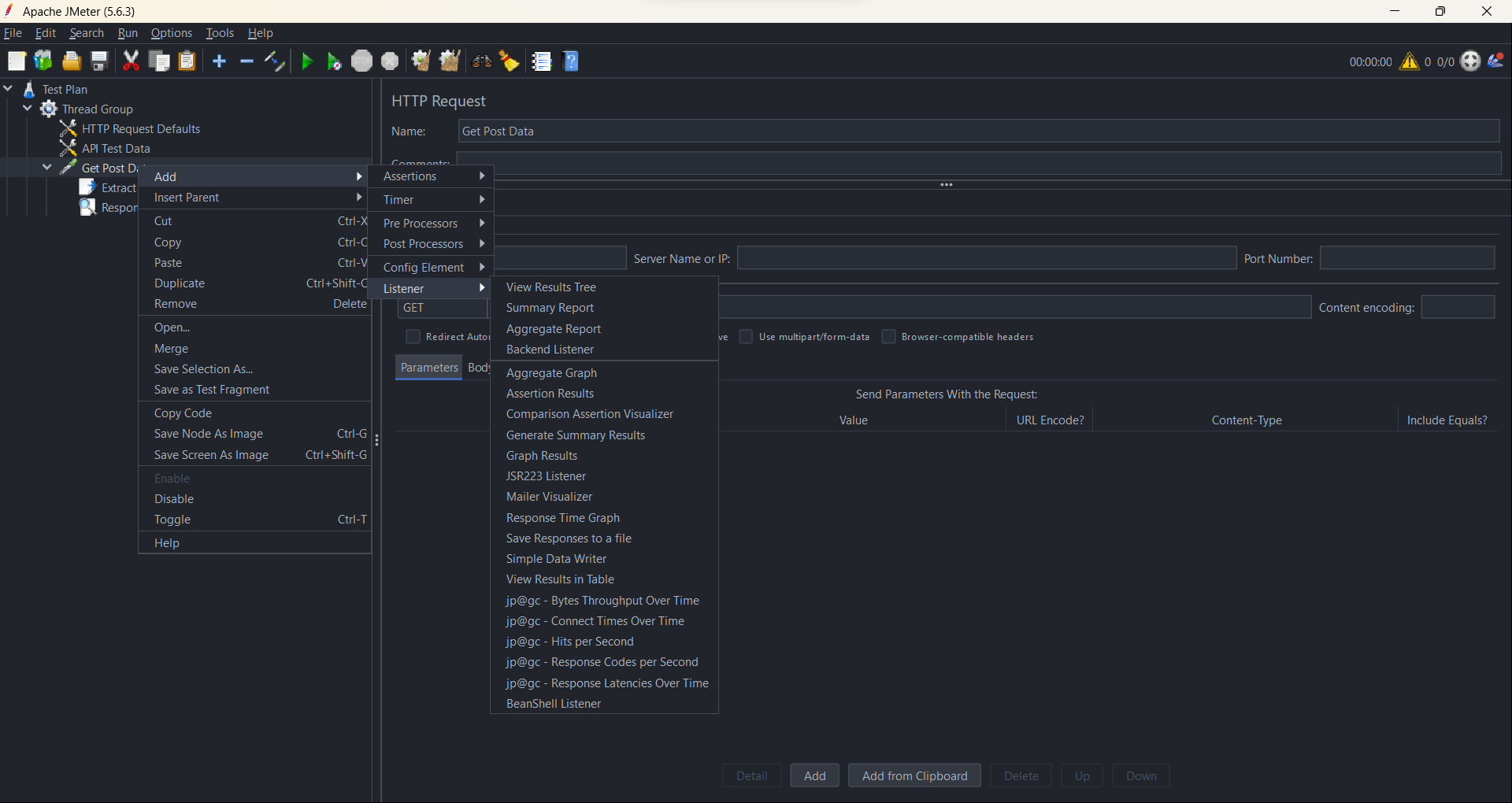
Task: Expand the collapsed comments section divider
Action: [x=946, y=184]
